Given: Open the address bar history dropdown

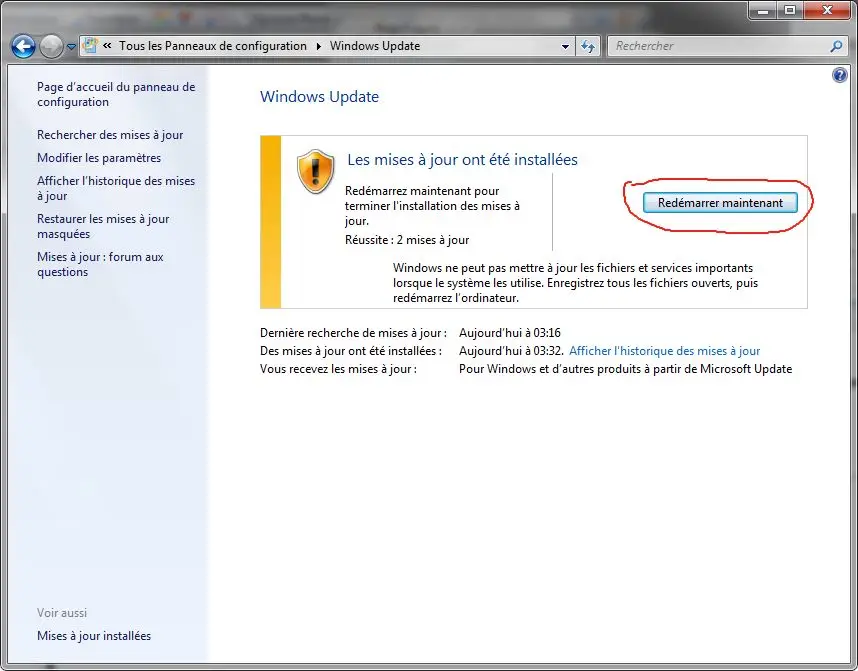Looking at the screenshot, I should pyautogui.click(x=565, y=47).
